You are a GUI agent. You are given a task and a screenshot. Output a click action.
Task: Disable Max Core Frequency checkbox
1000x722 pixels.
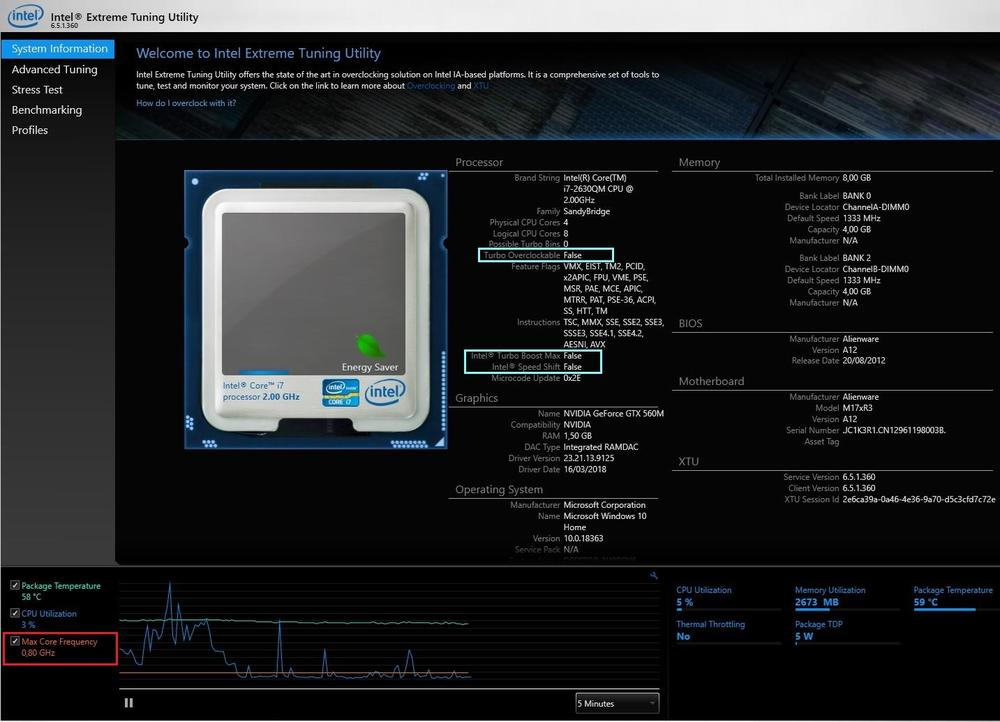click(x=14, y=642)
